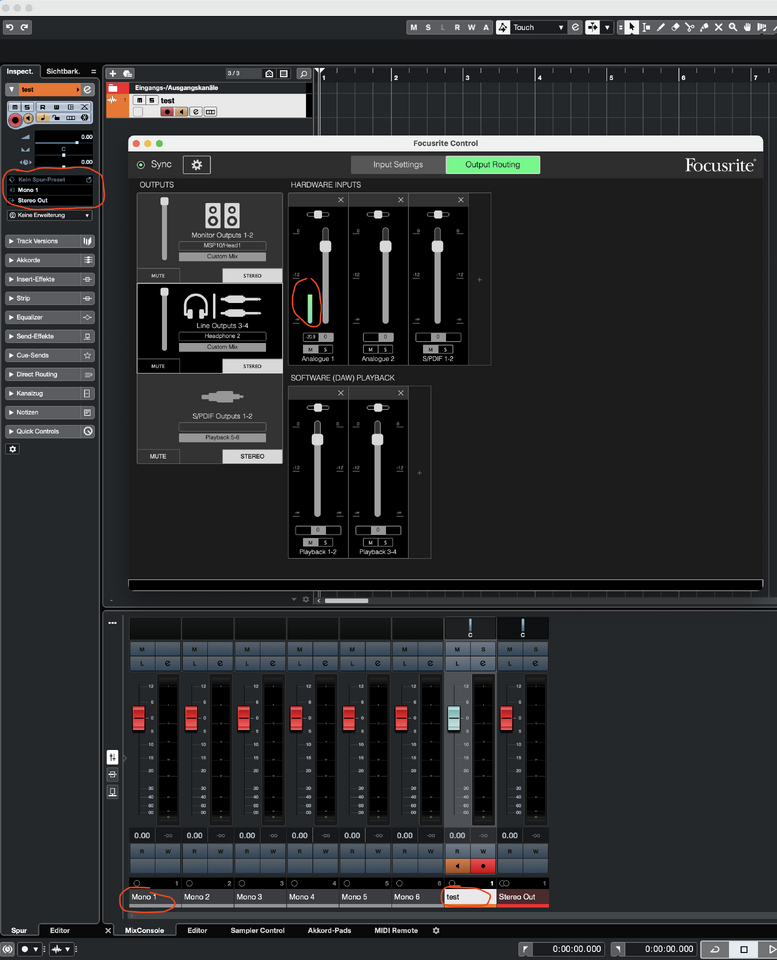The height and width of the screenshot is (960, 777).
Task: Switch to Sichtbark. tab in inspector
Action: point(63,71)
